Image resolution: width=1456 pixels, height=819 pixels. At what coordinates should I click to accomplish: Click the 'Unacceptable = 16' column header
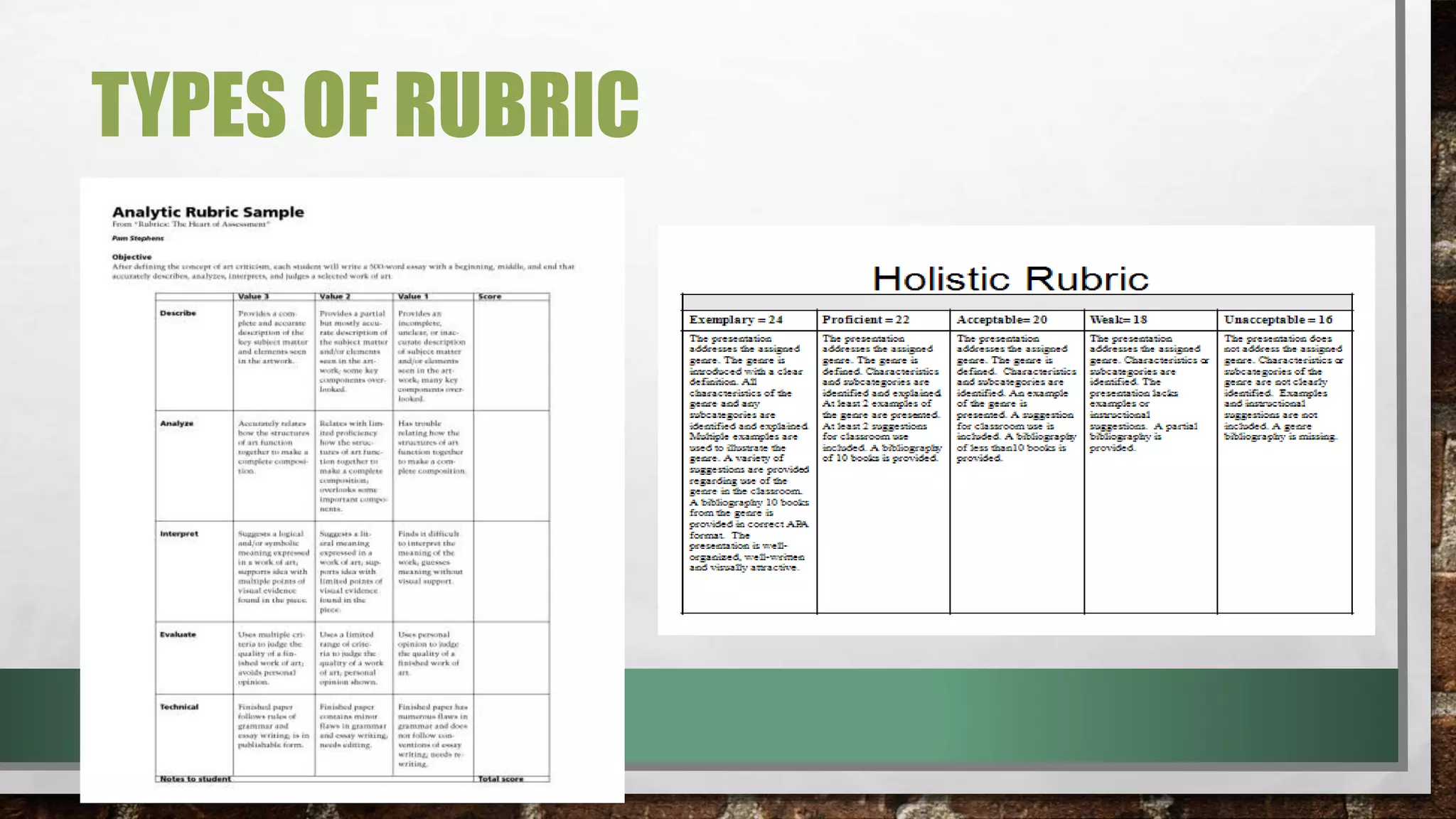tap(1278, 320)
